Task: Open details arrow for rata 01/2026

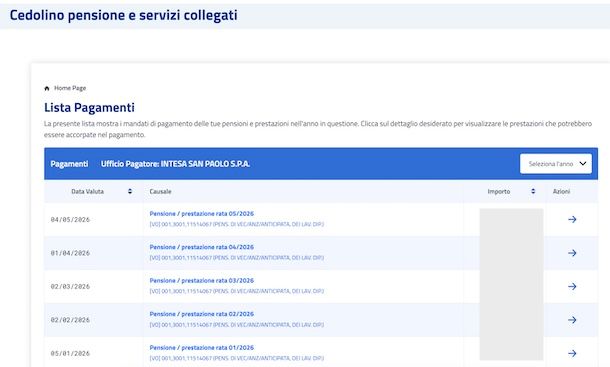Action: pyautogui.click(x=572, y=353)
